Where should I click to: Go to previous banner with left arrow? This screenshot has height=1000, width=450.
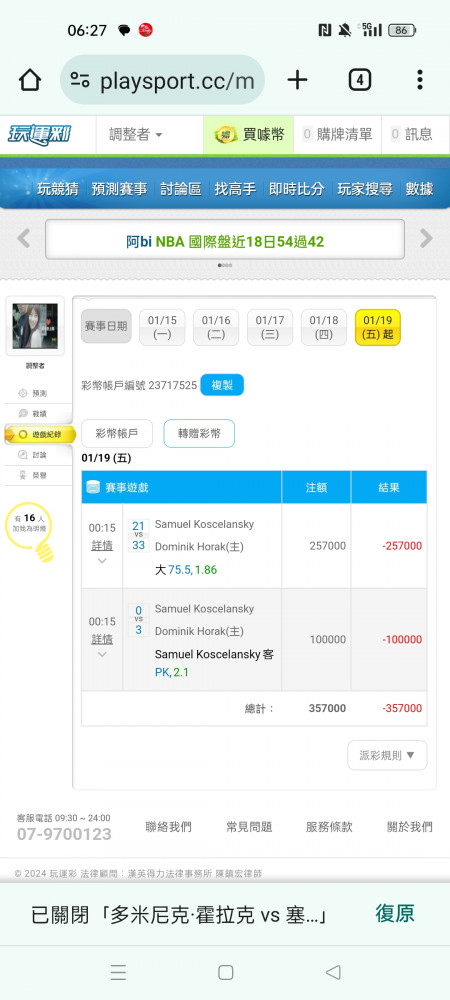point(24,239)
